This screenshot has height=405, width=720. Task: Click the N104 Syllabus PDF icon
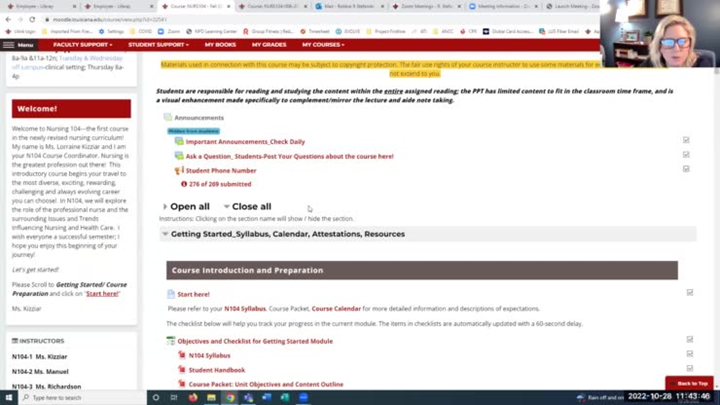pos(182,355)
